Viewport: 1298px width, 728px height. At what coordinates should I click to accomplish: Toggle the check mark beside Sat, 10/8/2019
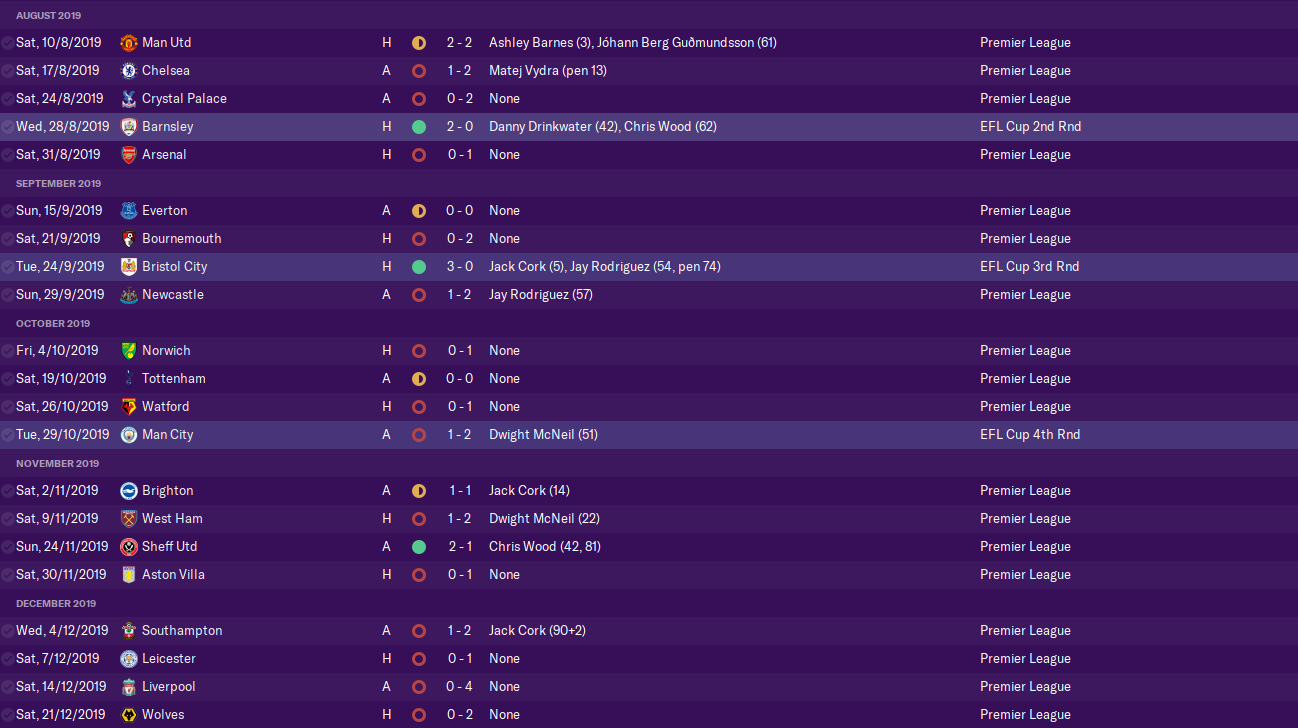8,43
